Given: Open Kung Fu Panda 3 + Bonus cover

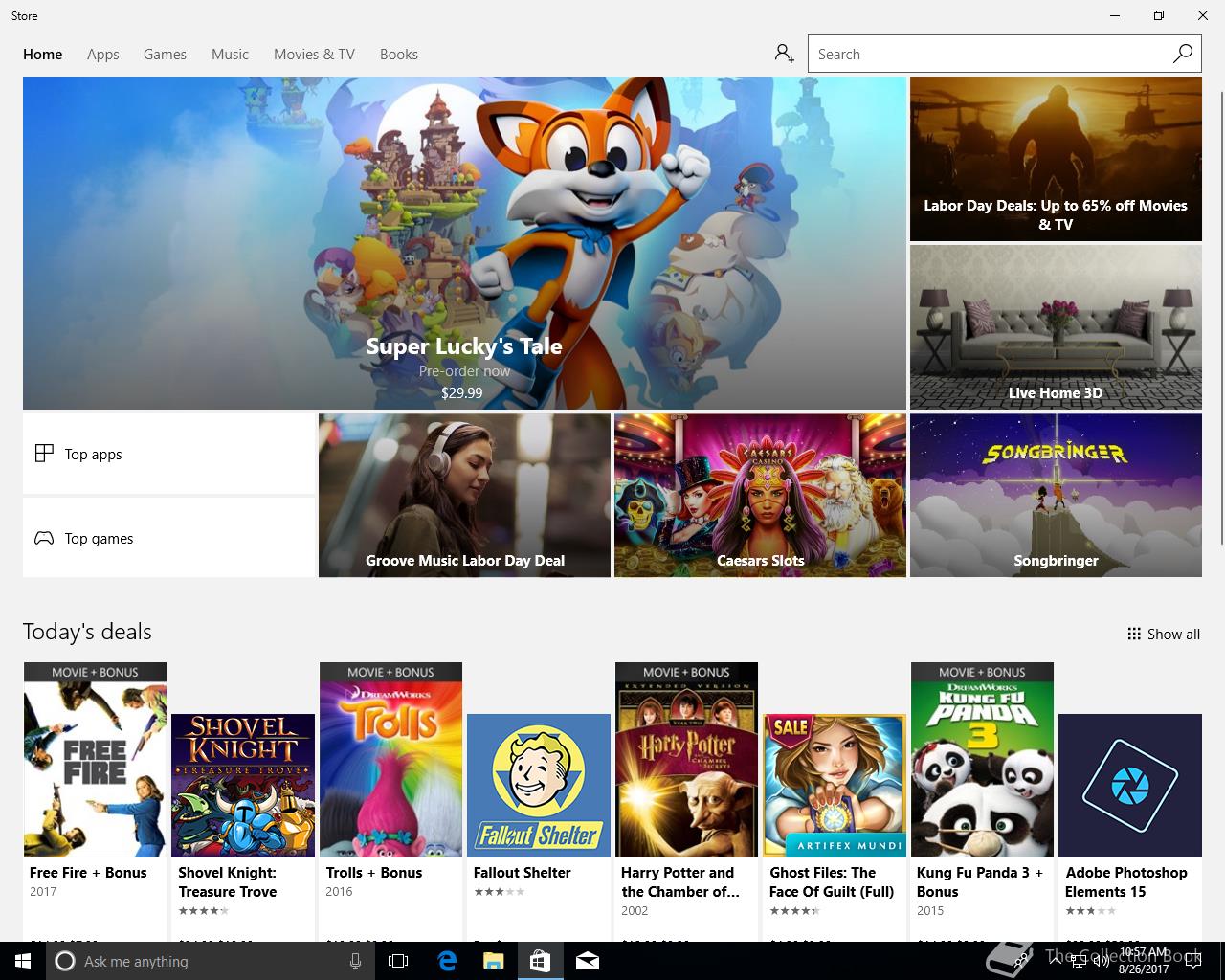Looking at the screenshot, I should coord(982,760).
